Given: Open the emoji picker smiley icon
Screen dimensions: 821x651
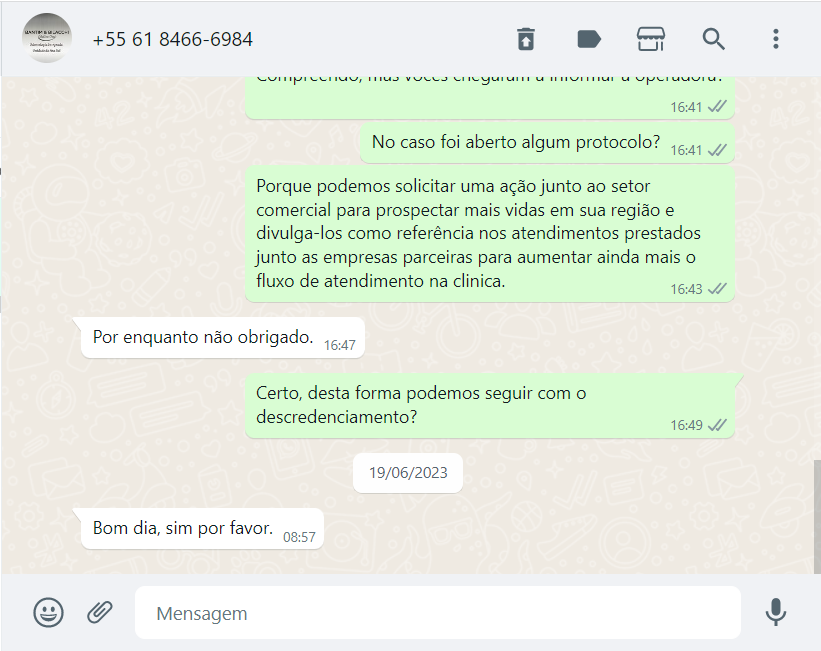Looking at the screenshot, I should point(49,612).
